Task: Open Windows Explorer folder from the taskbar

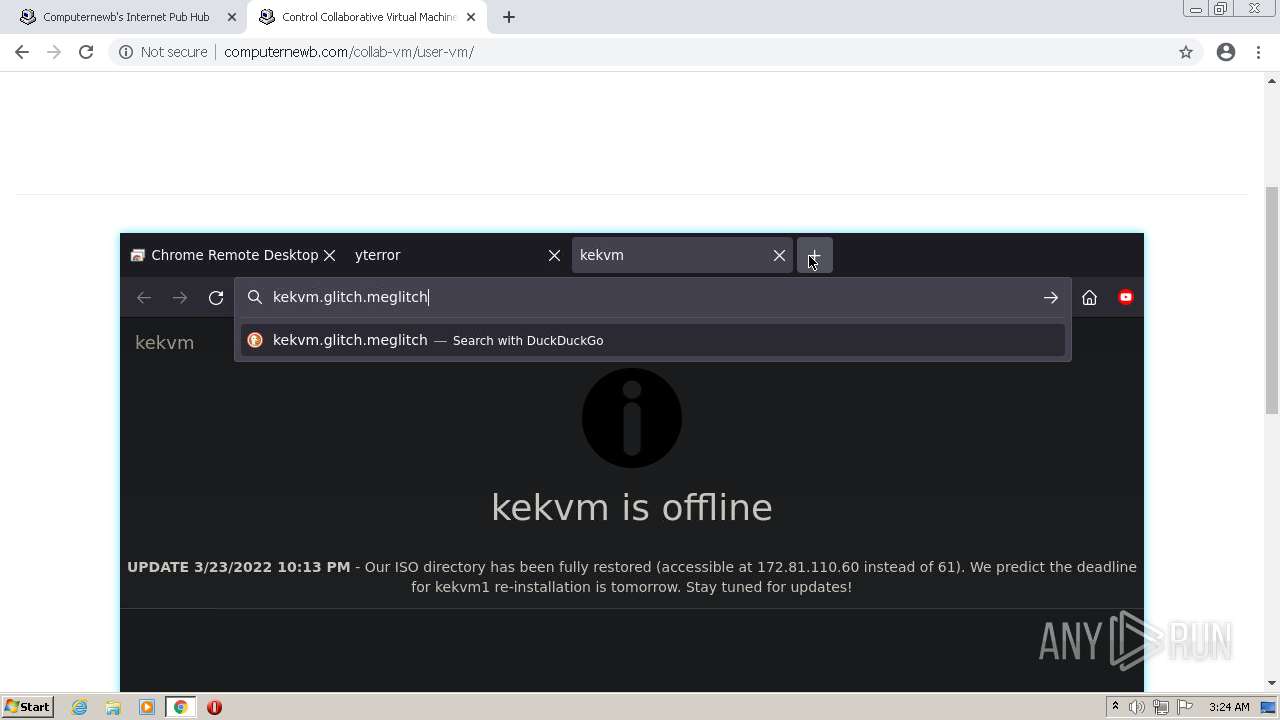Action: pos(113,707)
